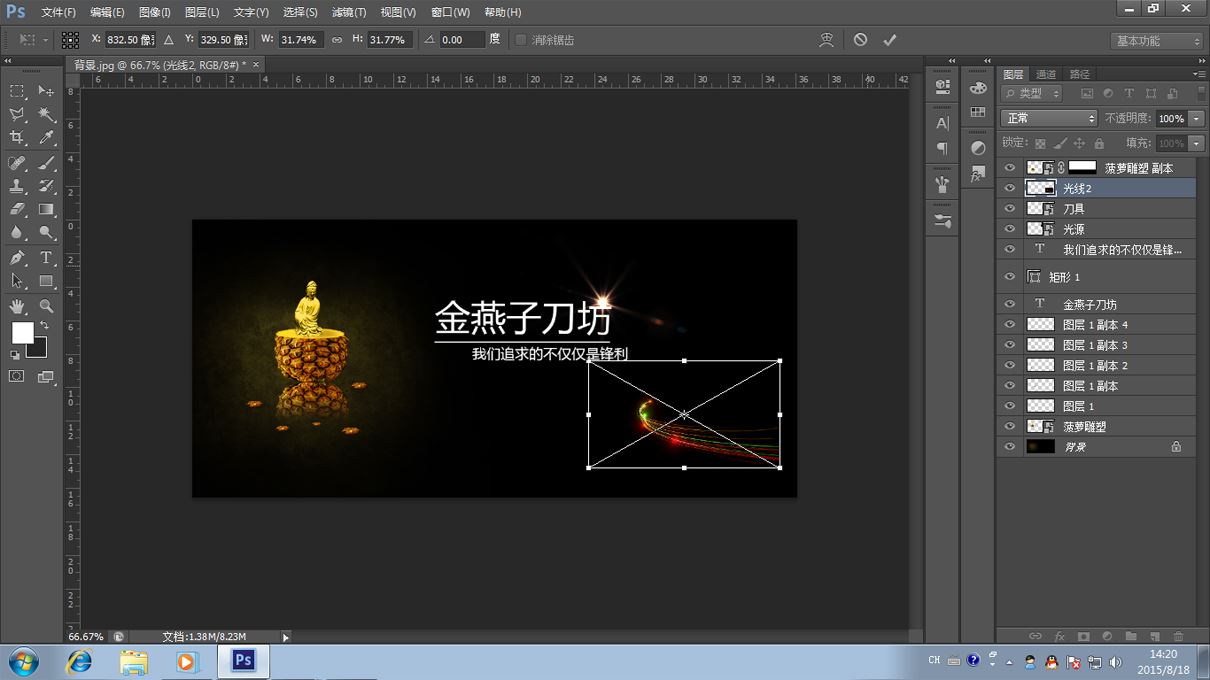Open the 基本功能 workspace dropdown
Viewport: 1210px width, 680px height.
pos(1157,41)
